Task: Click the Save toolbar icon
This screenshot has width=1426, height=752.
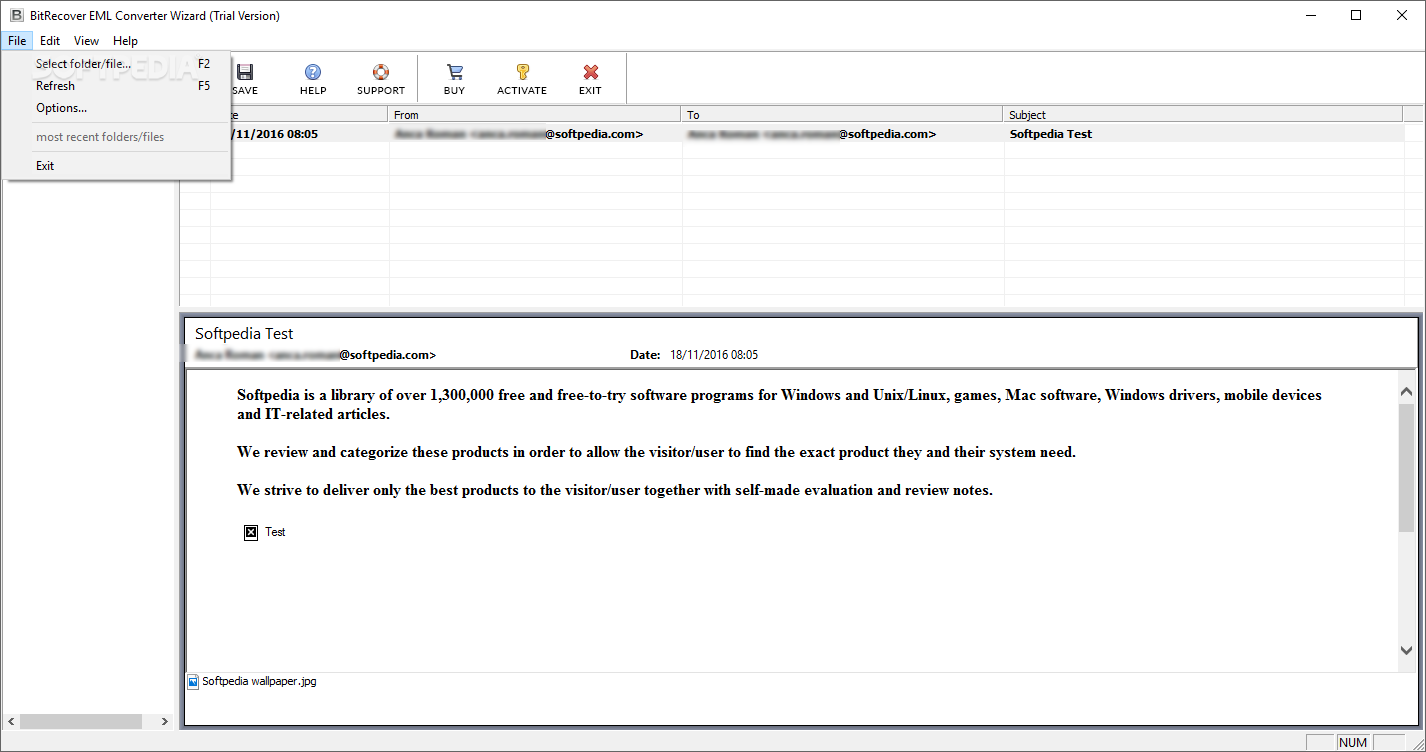Action: coord(245,72)
